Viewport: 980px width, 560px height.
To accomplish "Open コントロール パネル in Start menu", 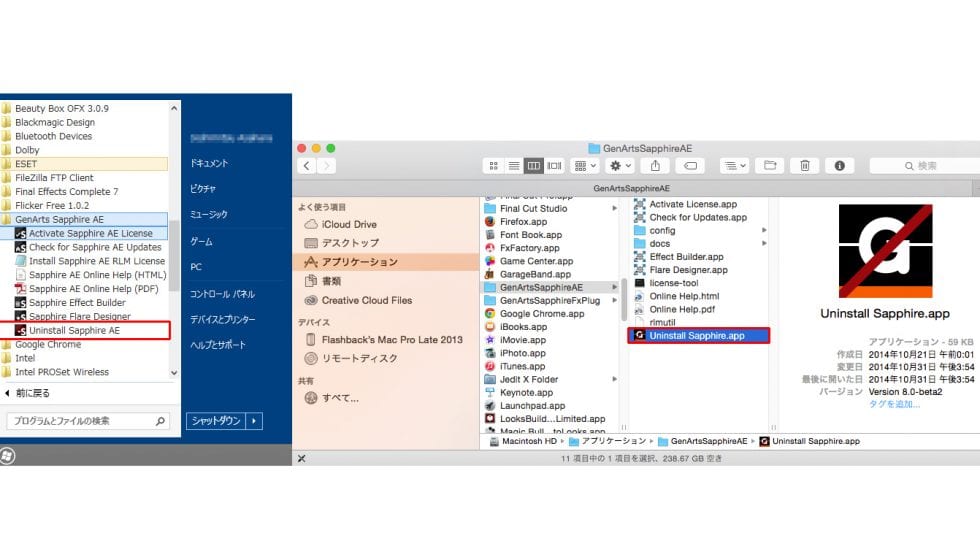I will pyautogui.click(x=222, y=294).
